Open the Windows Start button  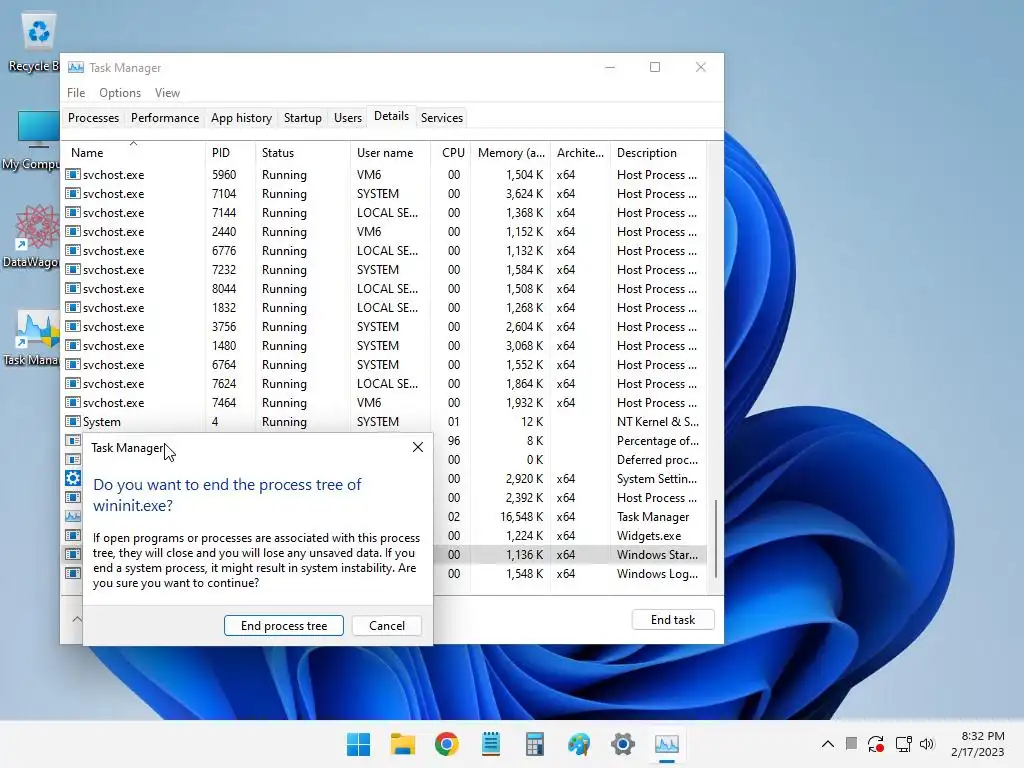[x=358, y=744]
